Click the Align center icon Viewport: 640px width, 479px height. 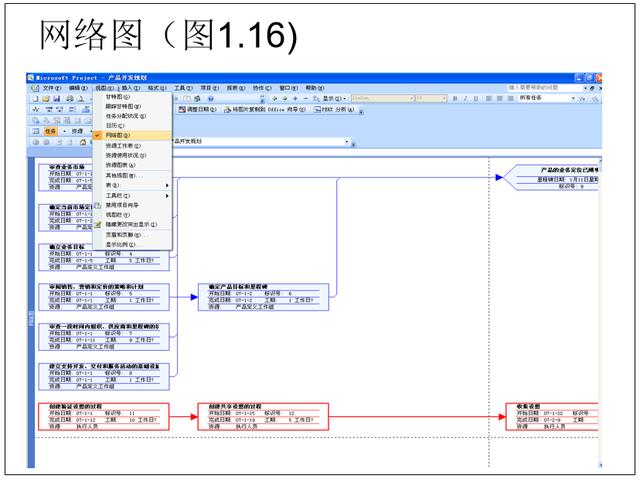(500, 98)
